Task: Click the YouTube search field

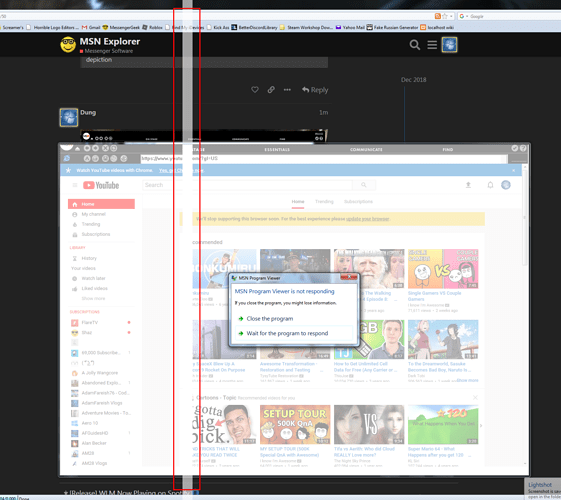Action: [247, 185]
